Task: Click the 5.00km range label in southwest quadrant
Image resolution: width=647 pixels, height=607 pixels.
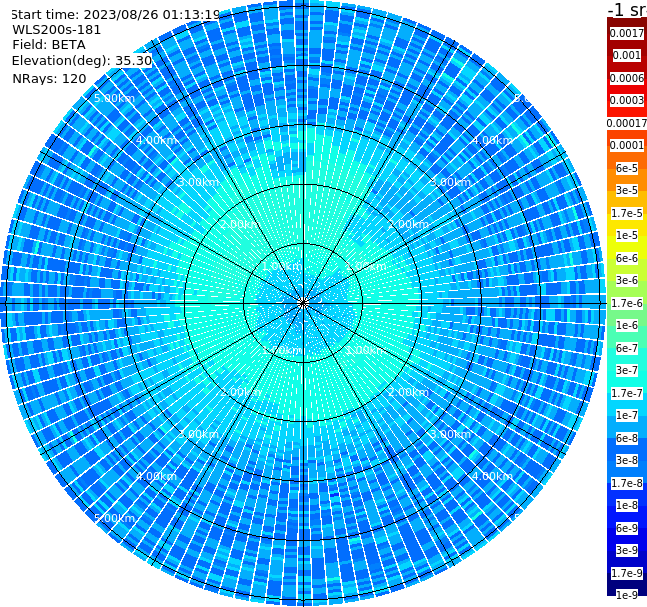Action: pyautogui.click(x=115, y=518)
